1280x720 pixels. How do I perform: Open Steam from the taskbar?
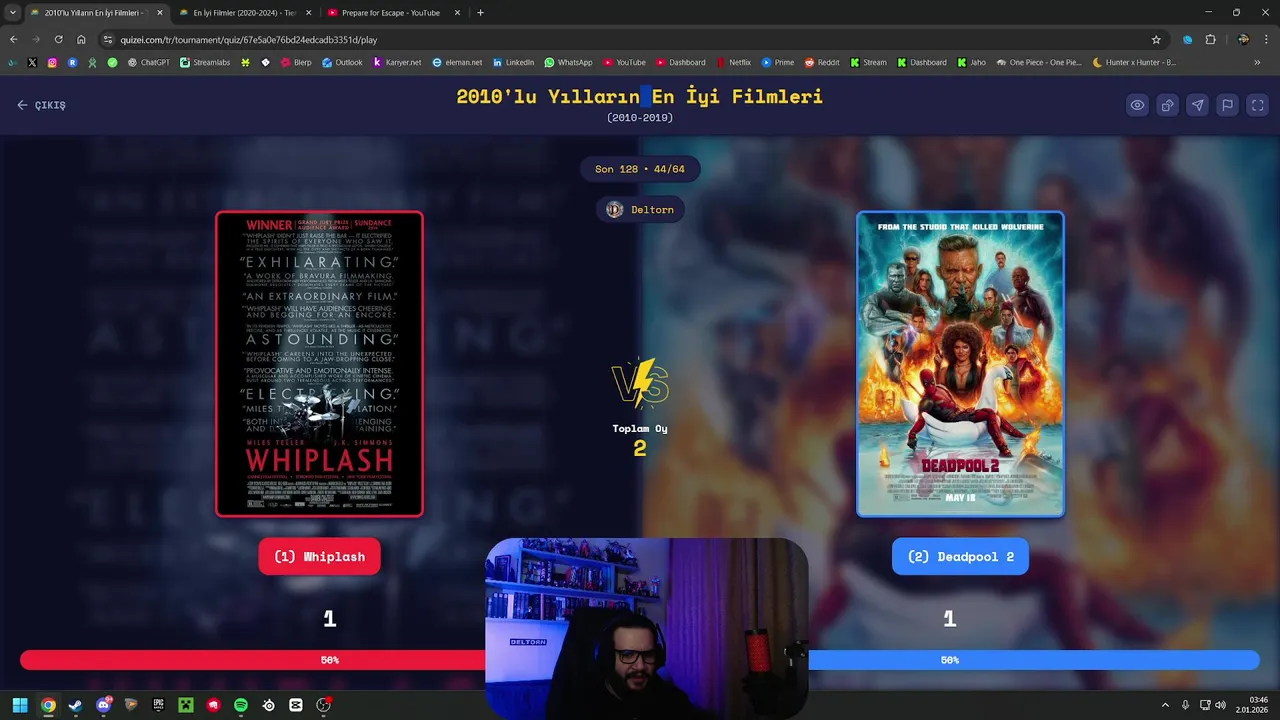click(x=75, y=705)
